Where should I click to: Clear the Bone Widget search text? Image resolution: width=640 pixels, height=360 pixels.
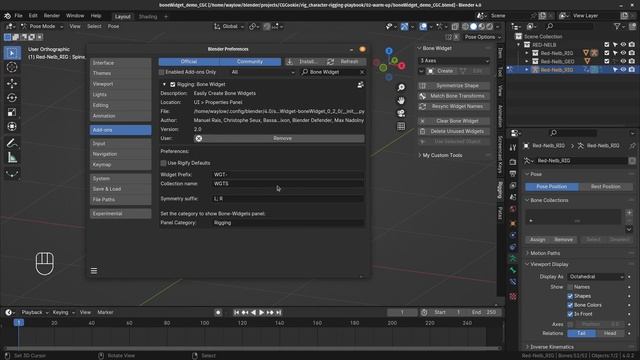[362, 72]
